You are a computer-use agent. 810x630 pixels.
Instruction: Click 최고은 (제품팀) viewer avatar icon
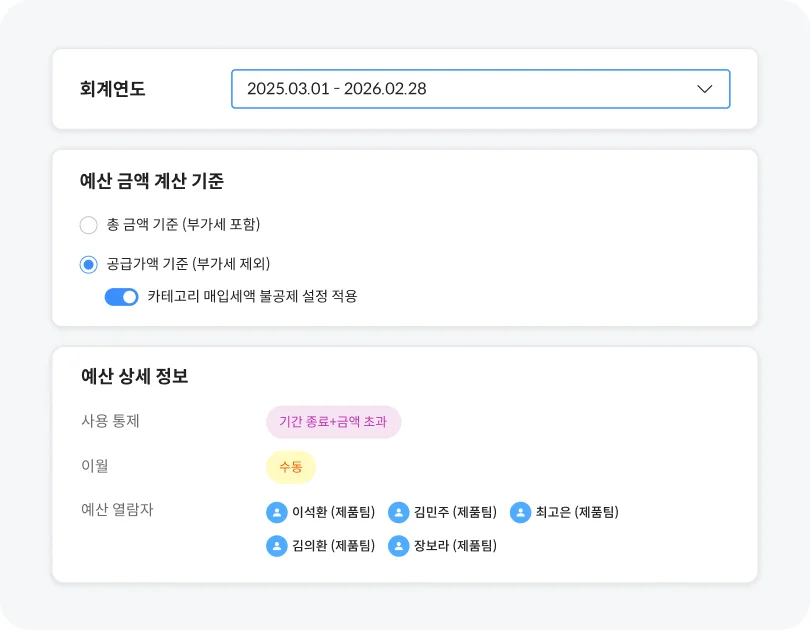519,513
